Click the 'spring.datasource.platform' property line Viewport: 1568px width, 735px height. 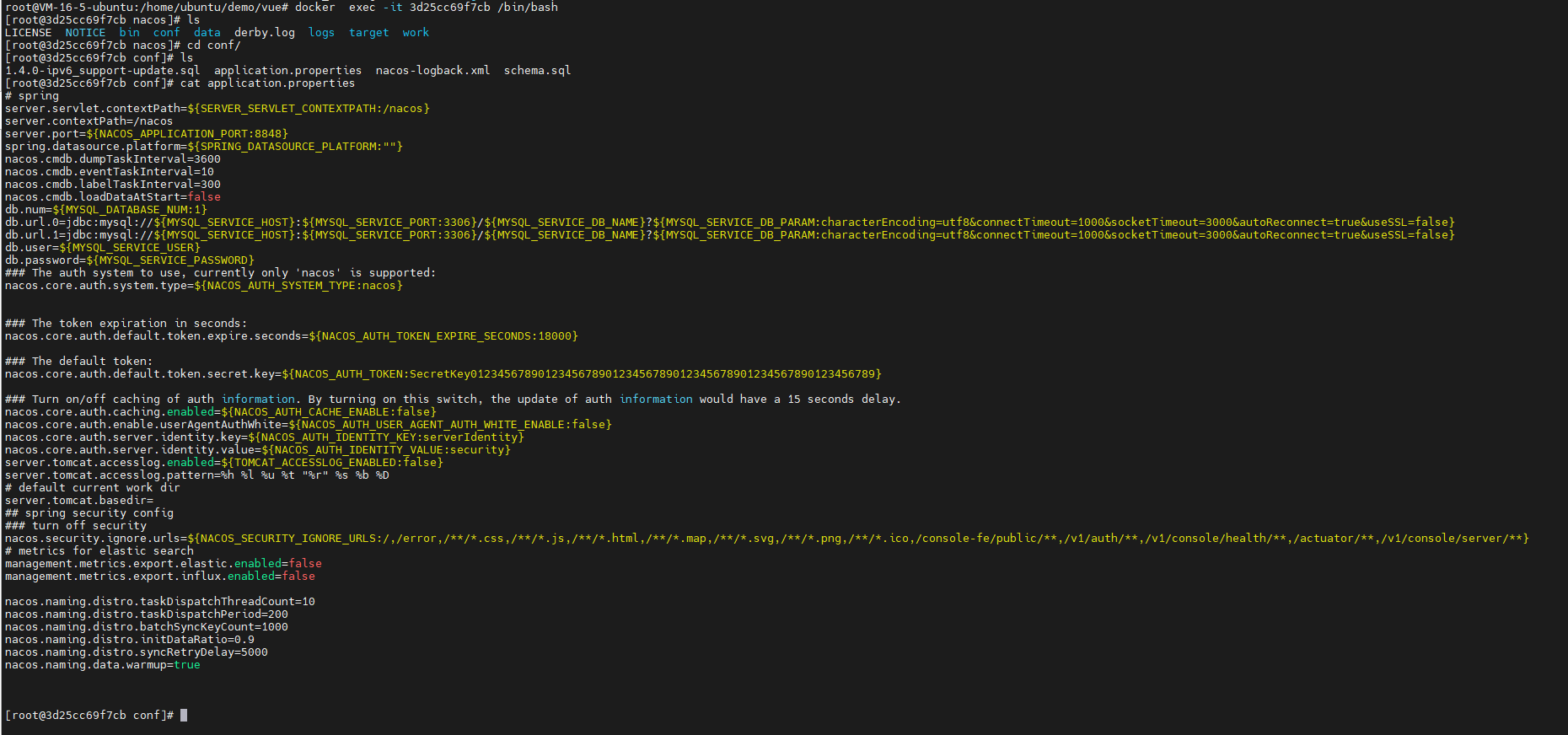point(204,147)
